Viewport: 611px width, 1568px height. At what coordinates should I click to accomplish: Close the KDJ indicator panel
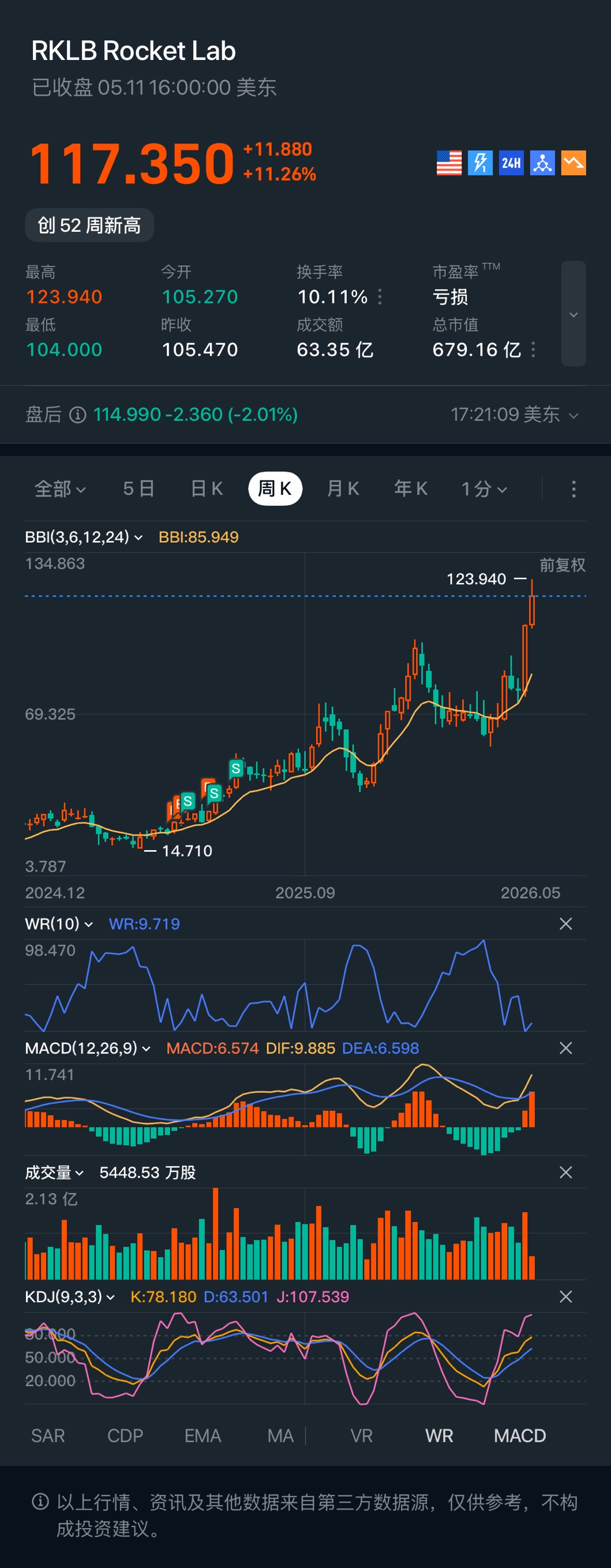click(565, 1296)
